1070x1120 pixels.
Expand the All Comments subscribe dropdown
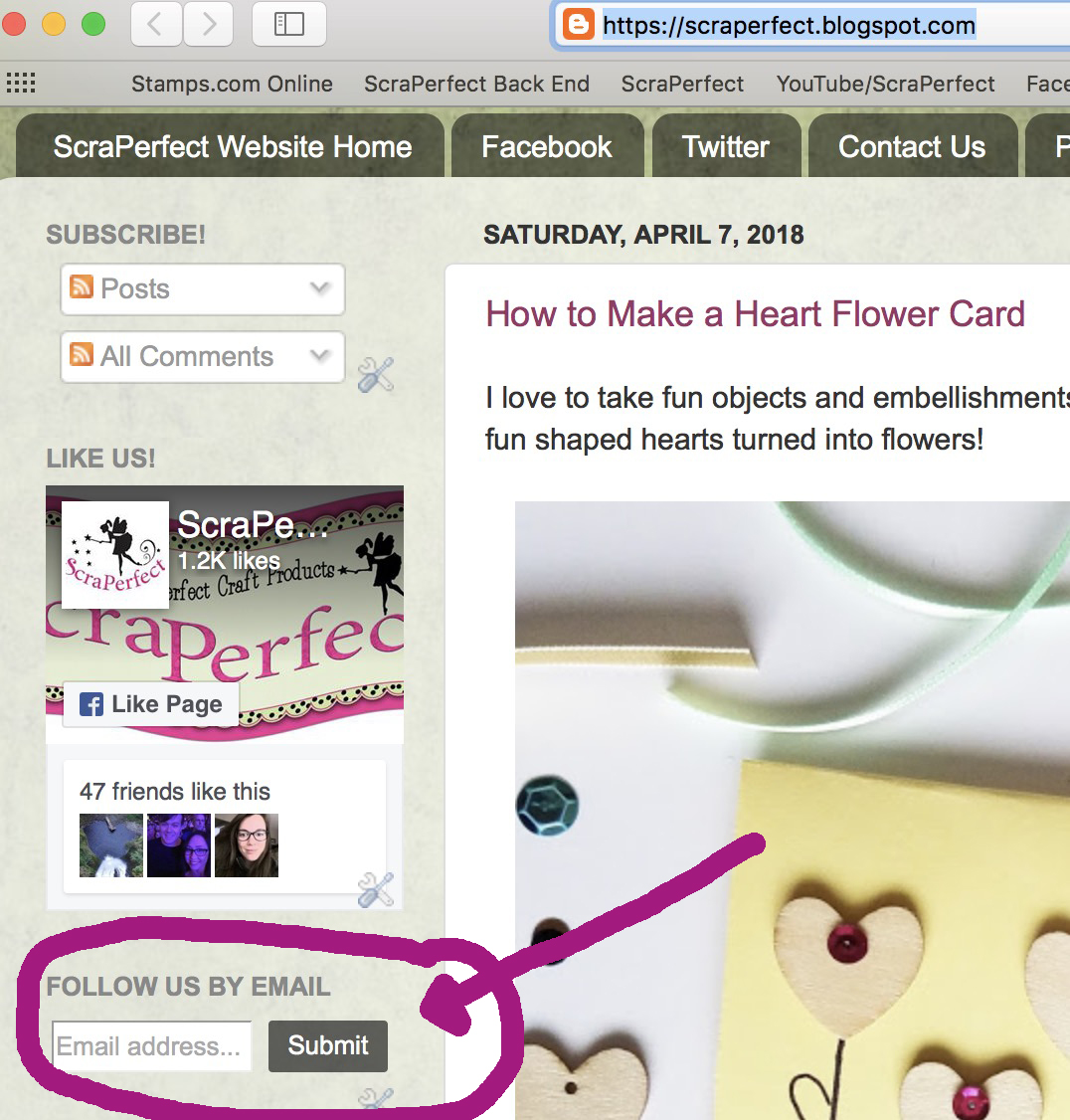(203, 356)
